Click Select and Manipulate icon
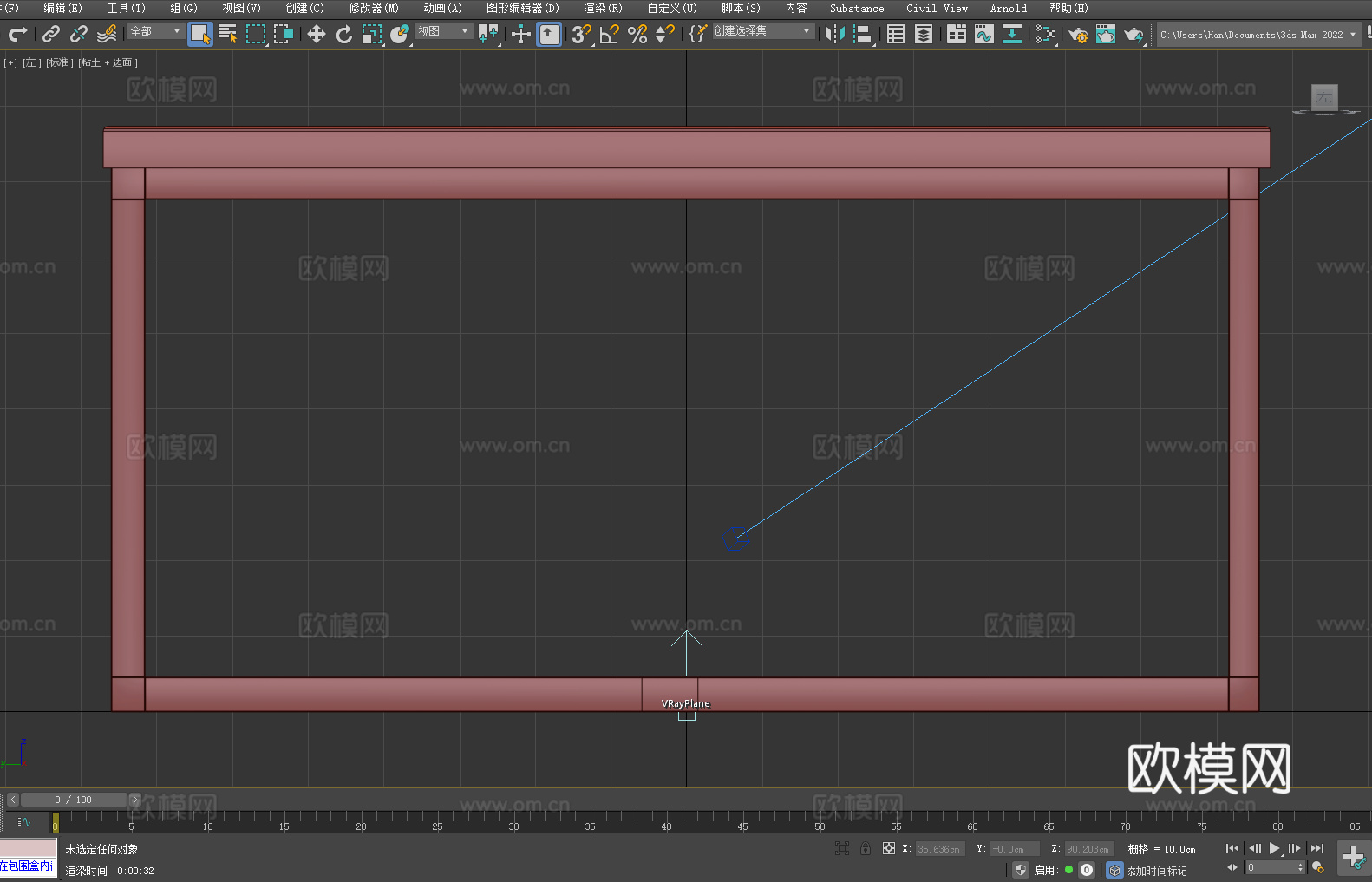 click(521, 34)
